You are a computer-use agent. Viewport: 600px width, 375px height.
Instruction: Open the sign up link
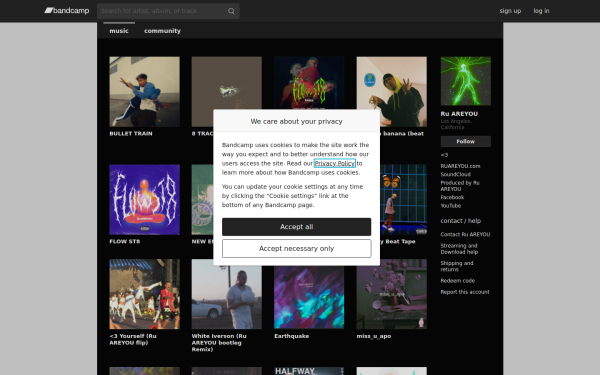pyautogui.click(x=510, y=11)
